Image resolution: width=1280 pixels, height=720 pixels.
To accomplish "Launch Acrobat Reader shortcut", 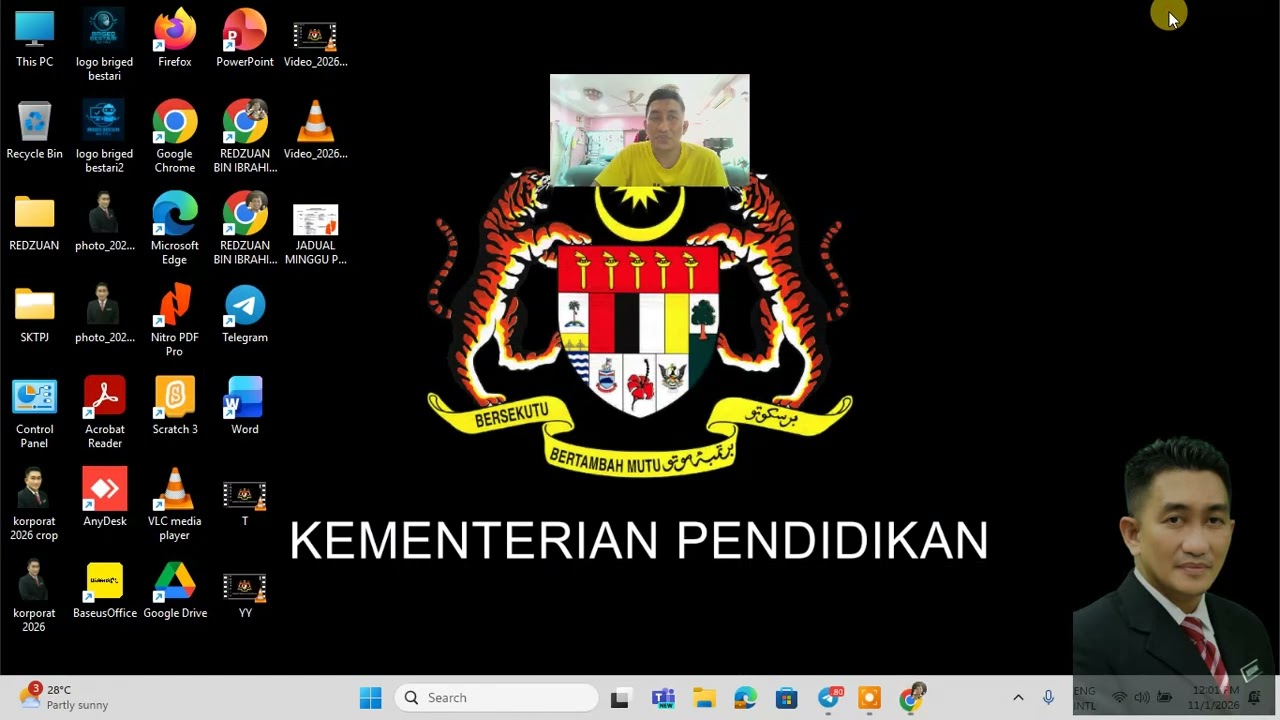I will (104, 413).
